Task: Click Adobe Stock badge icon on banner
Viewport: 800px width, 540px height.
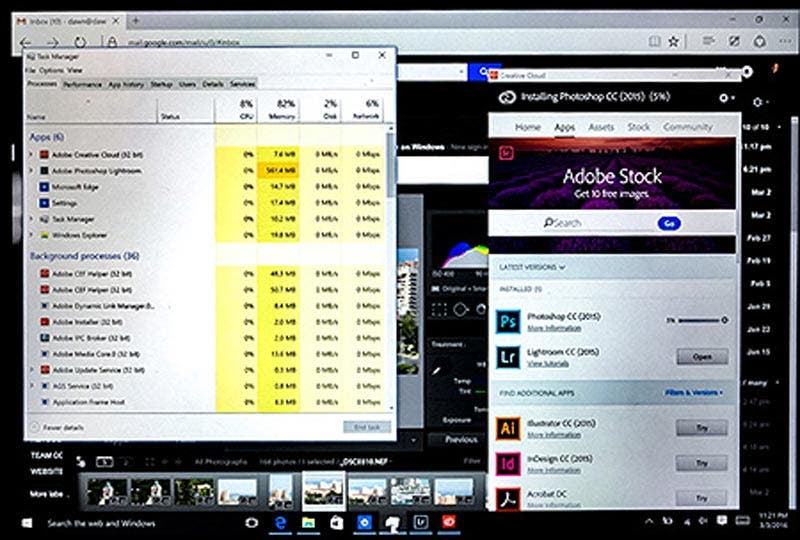Action: click(x=506, y=152)
